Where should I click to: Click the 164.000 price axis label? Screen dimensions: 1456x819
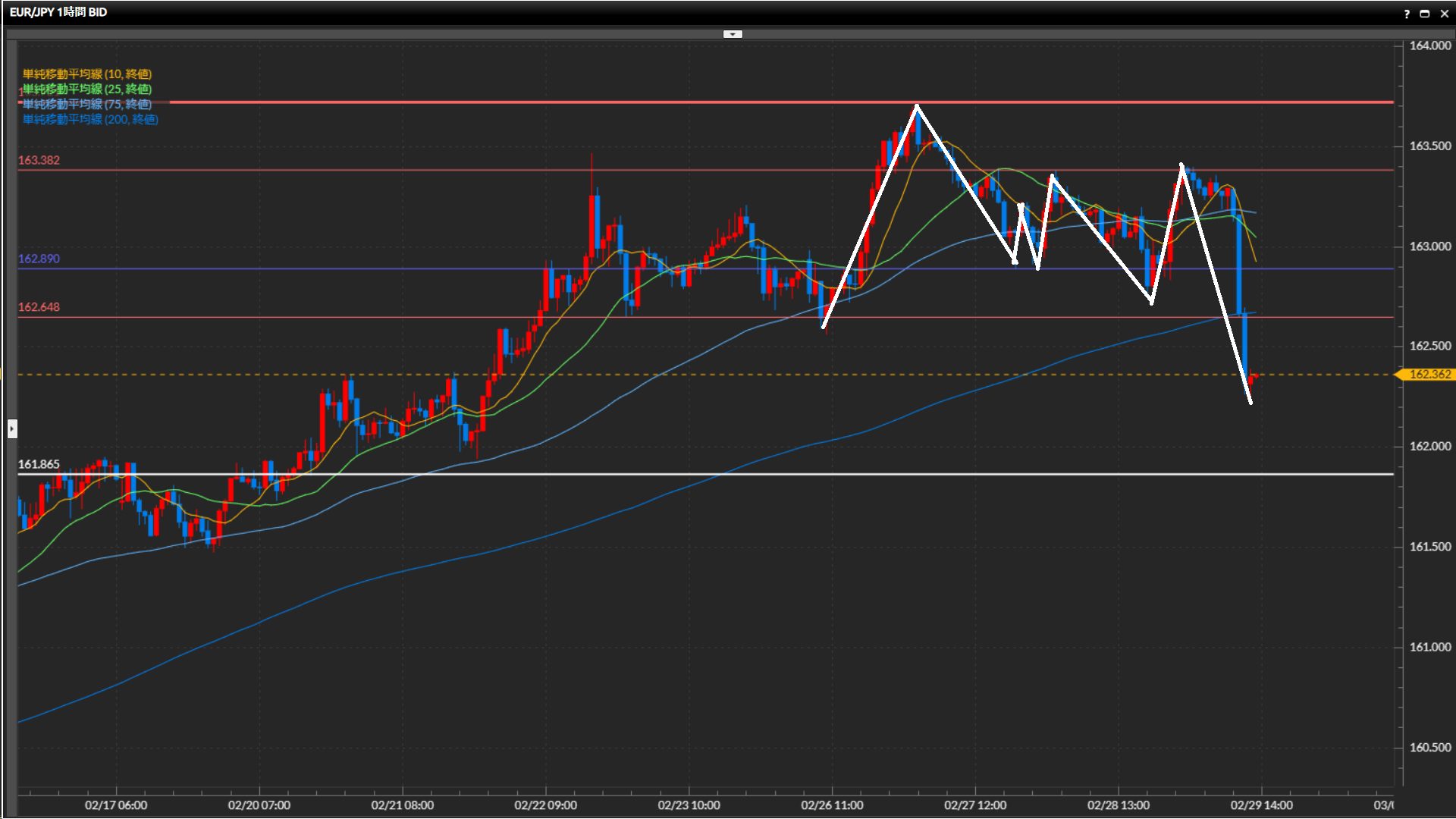click(1429, 46)
